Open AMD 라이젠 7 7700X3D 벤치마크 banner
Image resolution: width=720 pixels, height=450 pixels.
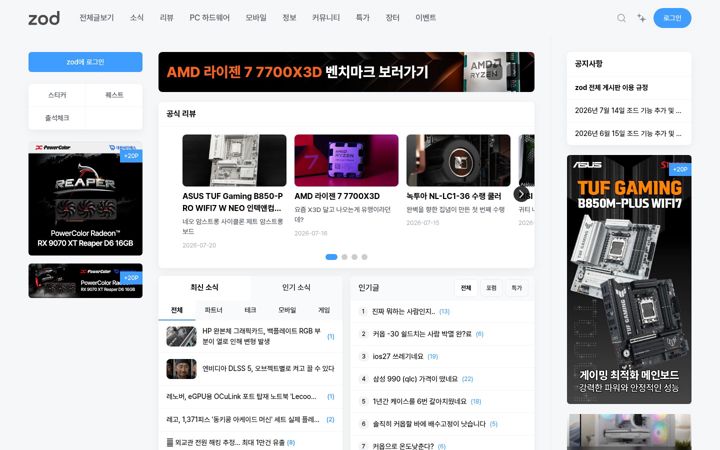(346, 72)
